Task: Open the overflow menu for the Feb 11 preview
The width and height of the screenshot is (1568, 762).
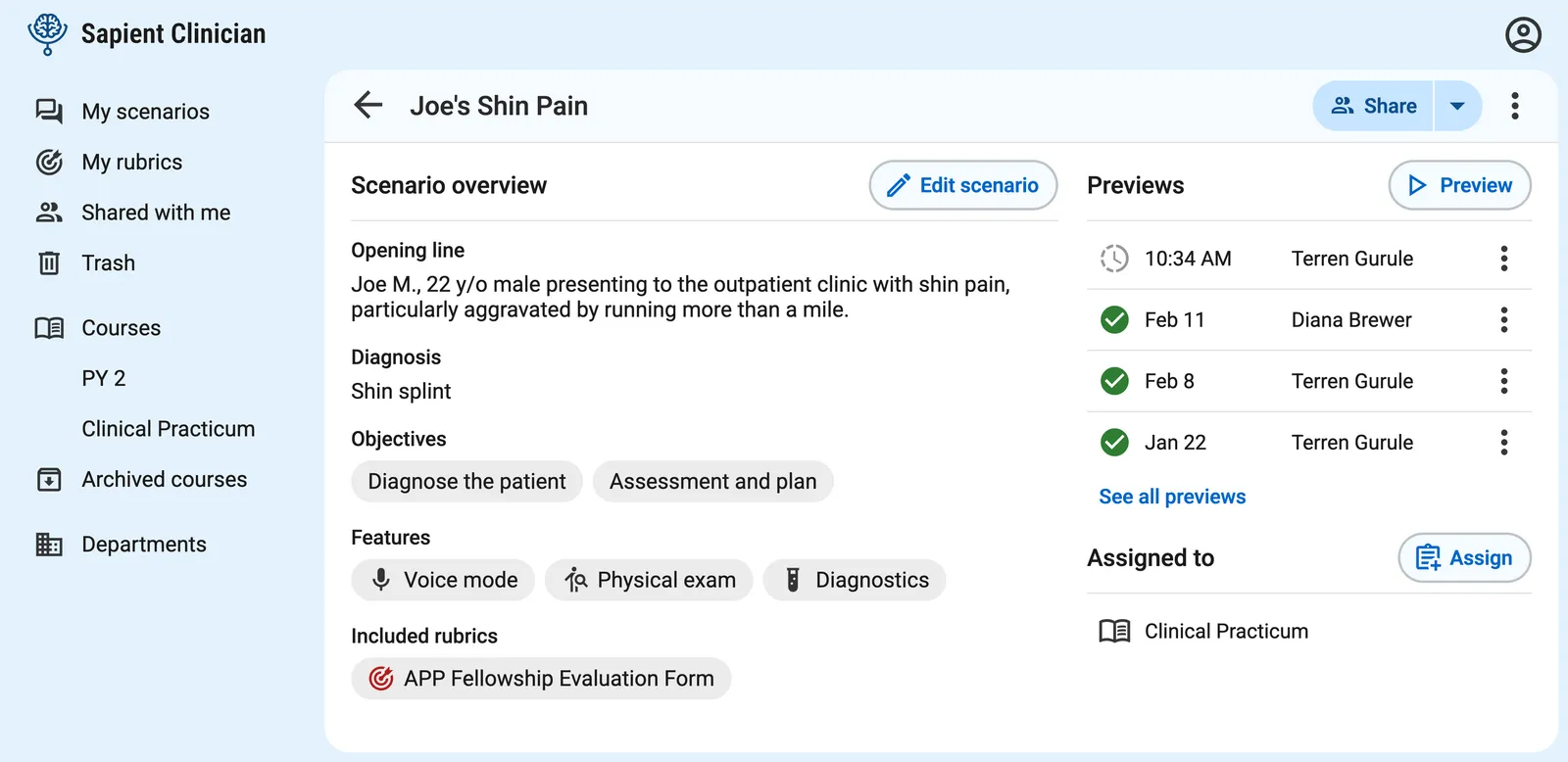Action: 1504,319
